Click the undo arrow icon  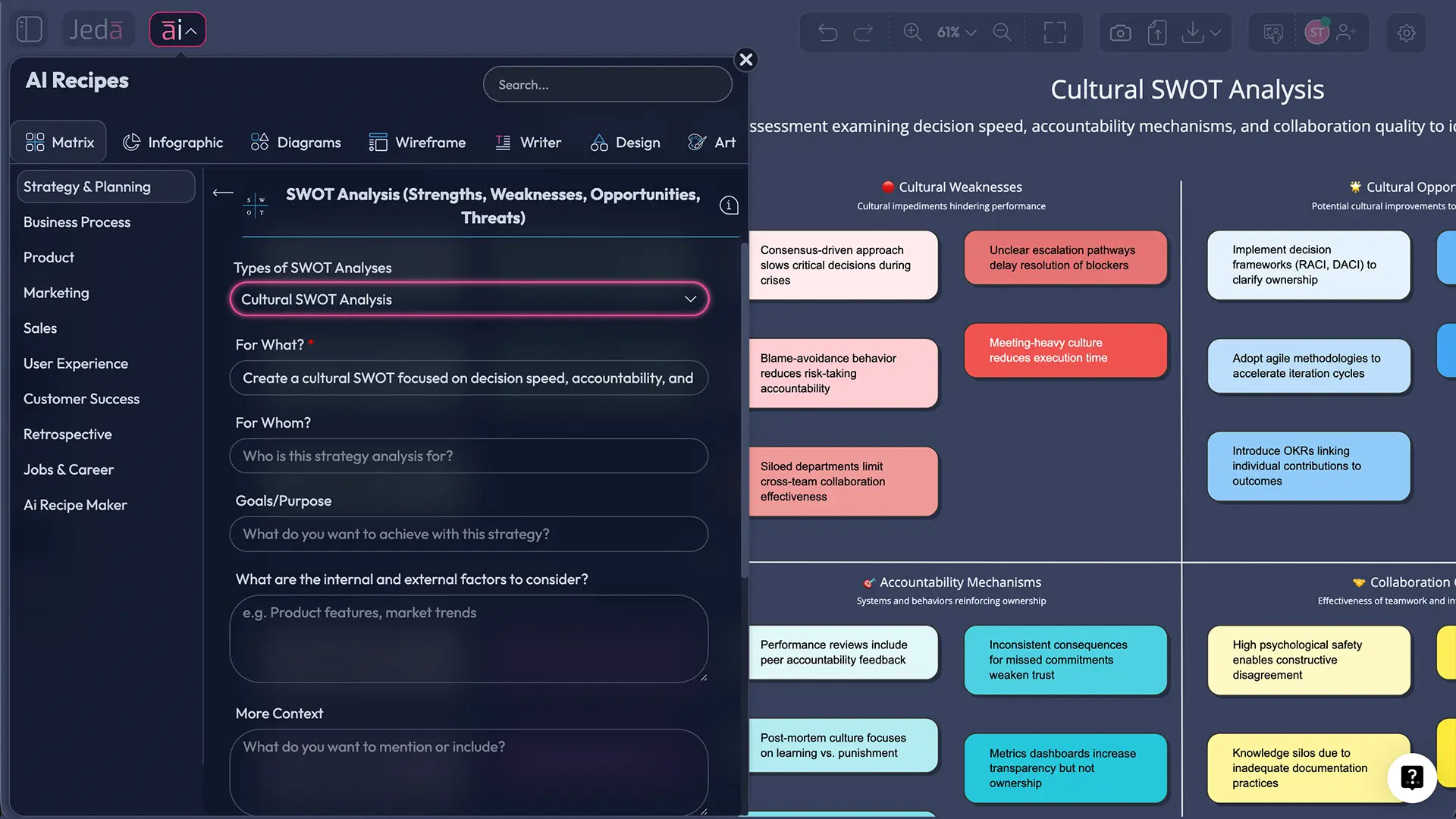(827, 33)
